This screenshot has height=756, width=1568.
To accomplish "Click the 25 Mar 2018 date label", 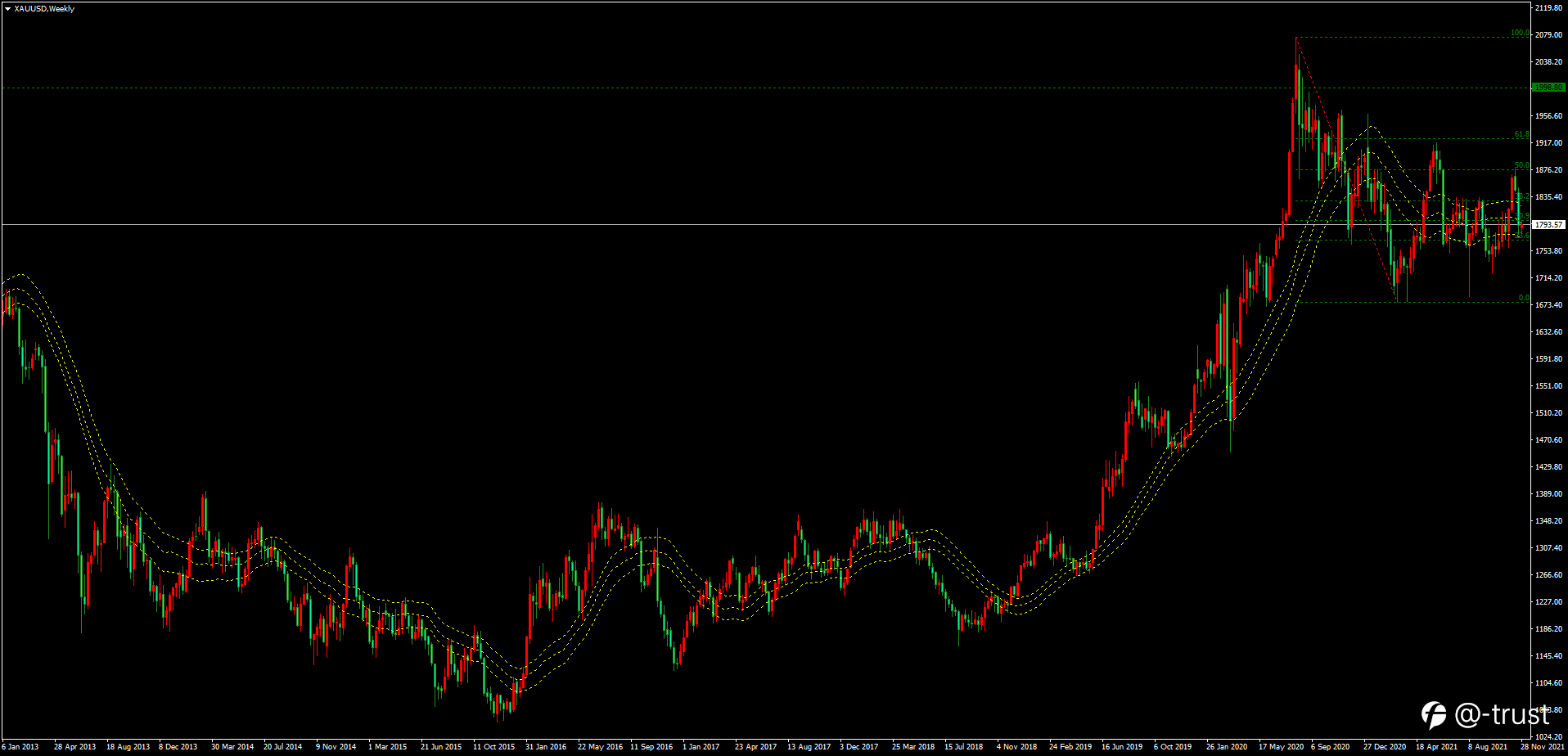I will point(913,747).
